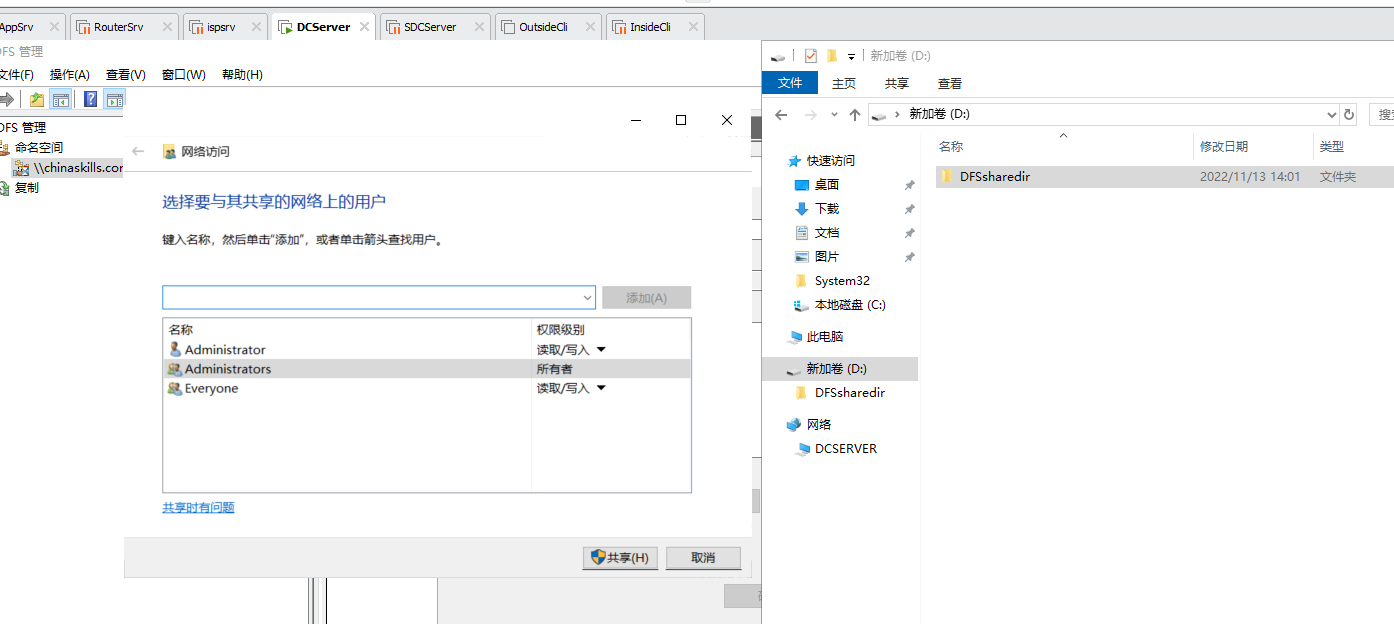
Task: Switch to the OutsideCli VM tab
Action: (x=548, y=27)
